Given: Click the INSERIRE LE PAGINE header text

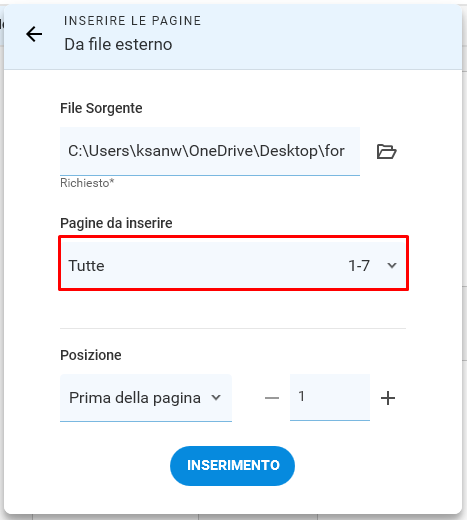Looking at the screenshot, I should tap(133, 21).
